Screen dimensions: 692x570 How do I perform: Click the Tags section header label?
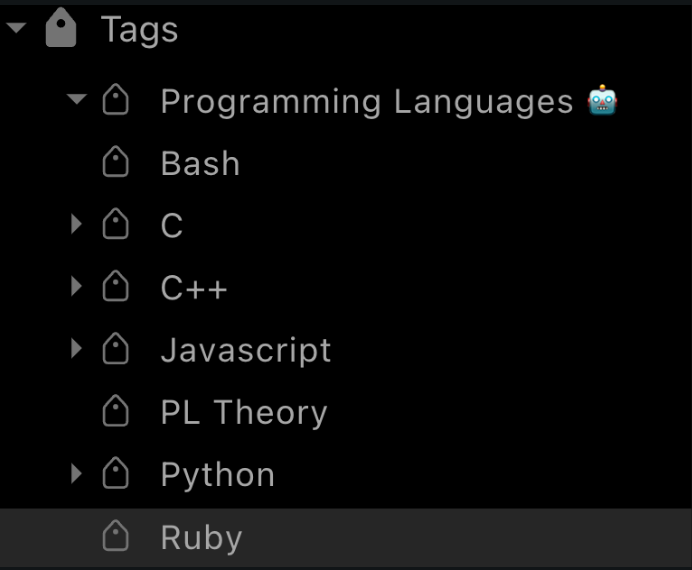139,30
